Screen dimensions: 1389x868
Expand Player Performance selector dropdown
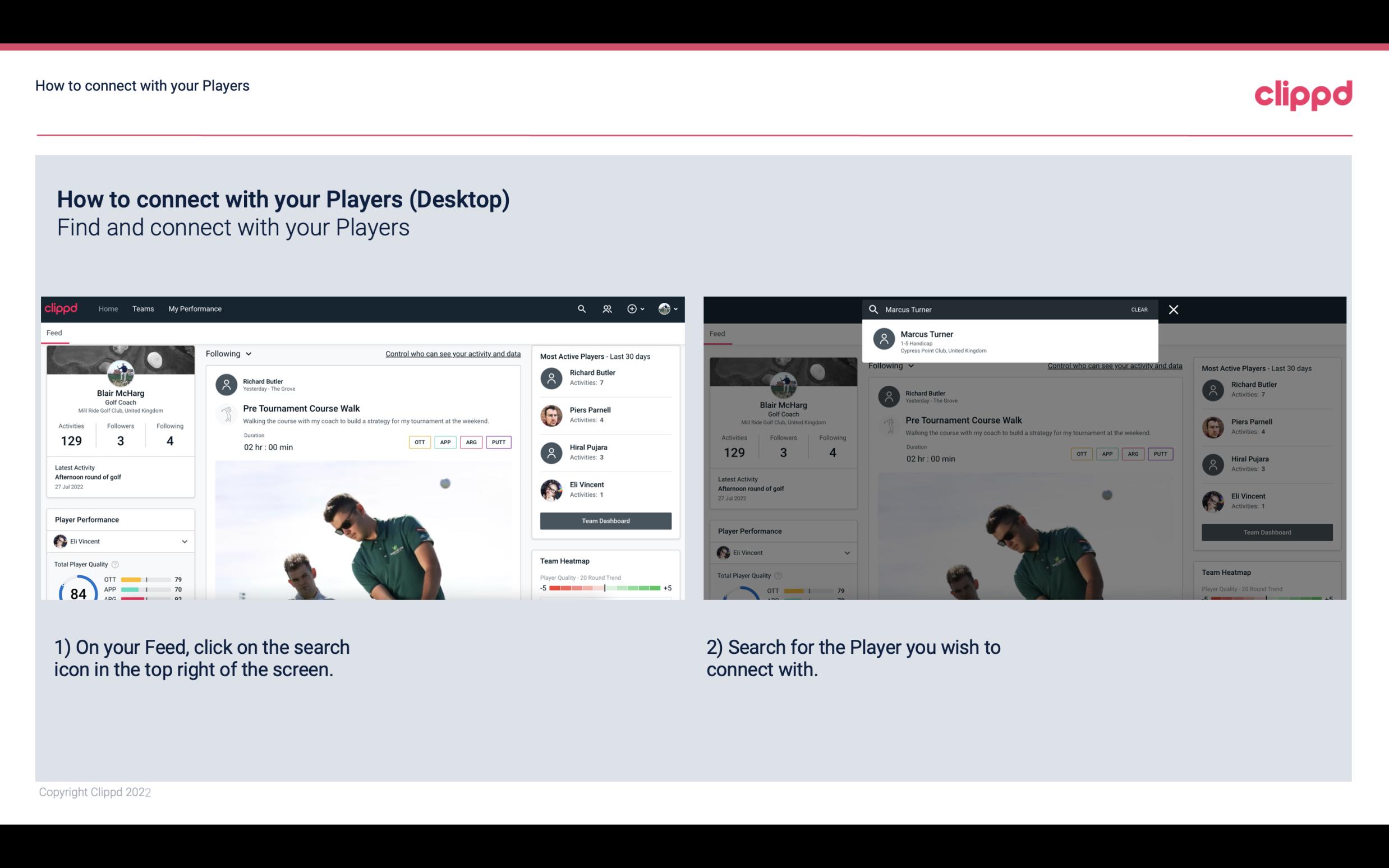point(183,541)
